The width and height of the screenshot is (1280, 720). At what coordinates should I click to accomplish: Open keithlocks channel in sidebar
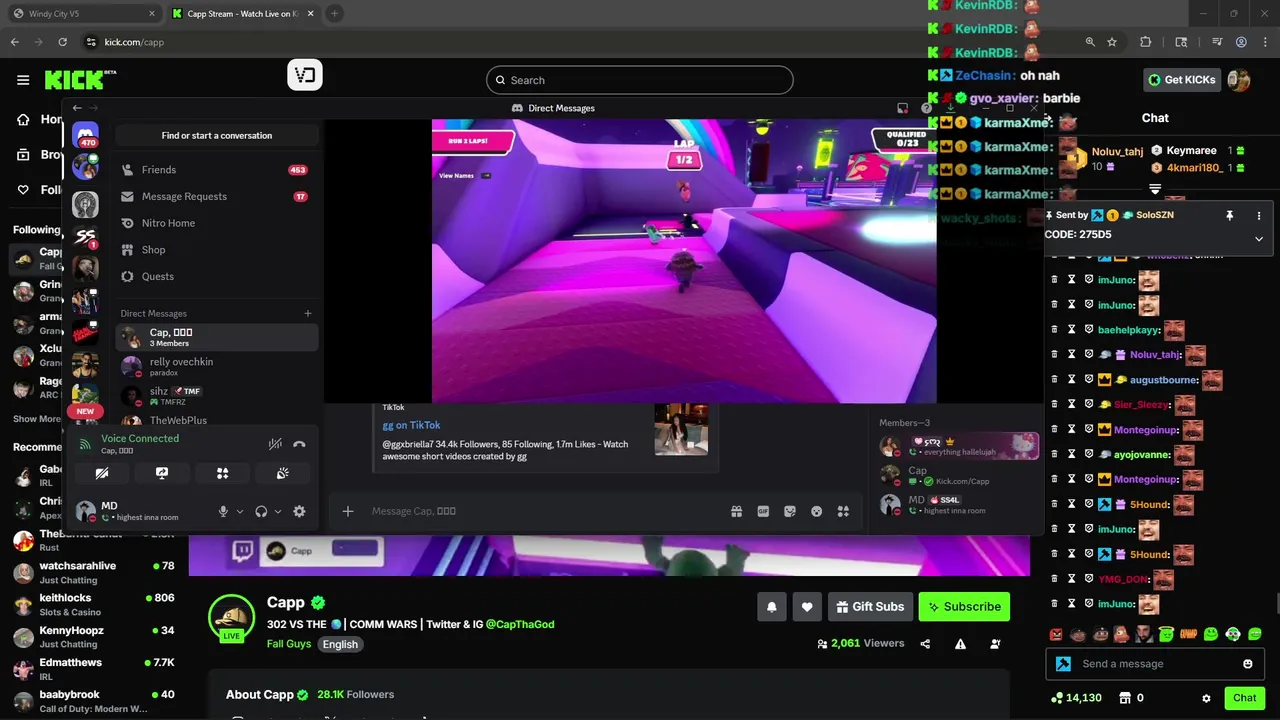coord(93,604)
